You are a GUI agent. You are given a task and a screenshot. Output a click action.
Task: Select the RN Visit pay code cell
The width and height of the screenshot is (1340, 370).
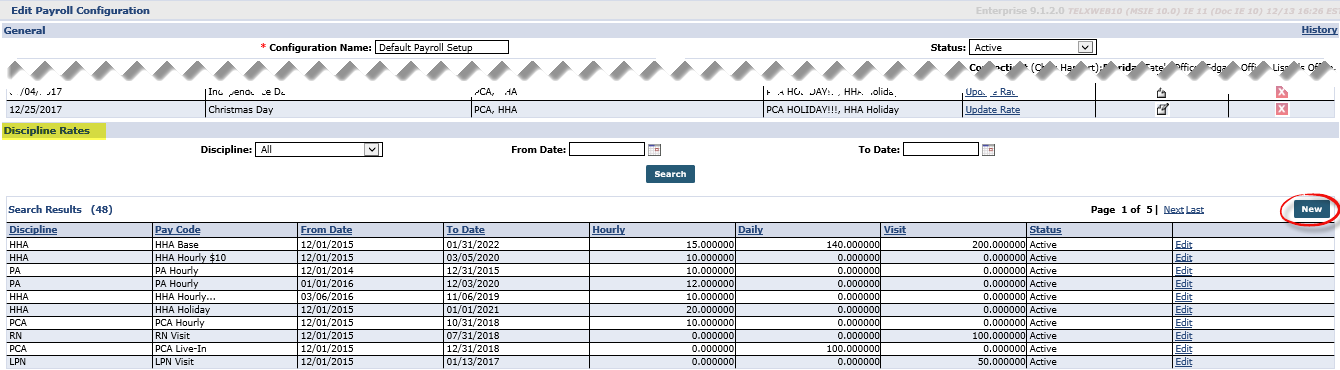[x=225, y=335]
